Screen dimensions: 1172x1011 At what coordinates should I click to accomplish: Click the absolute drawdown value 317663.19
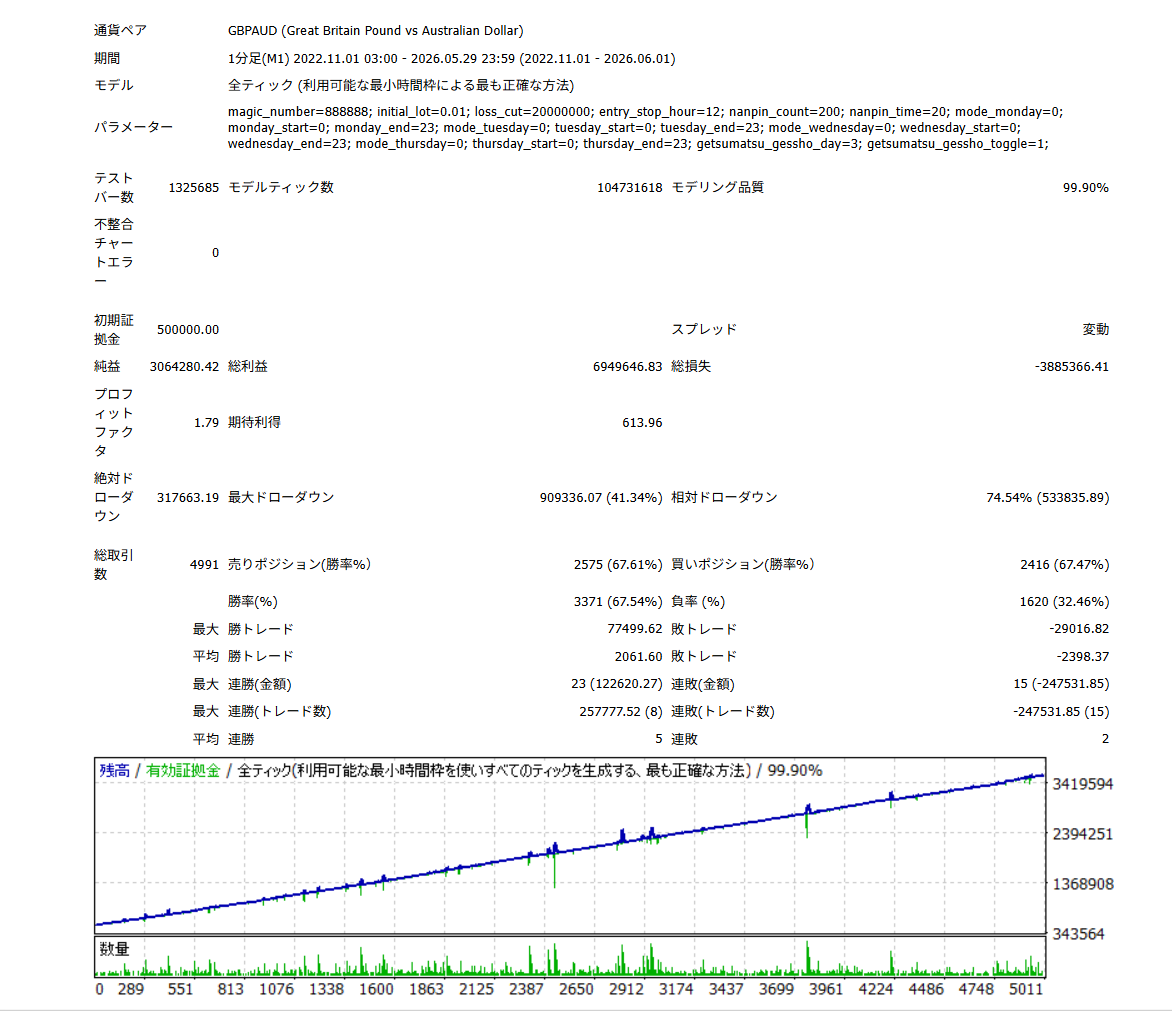[x=188, y=498]
